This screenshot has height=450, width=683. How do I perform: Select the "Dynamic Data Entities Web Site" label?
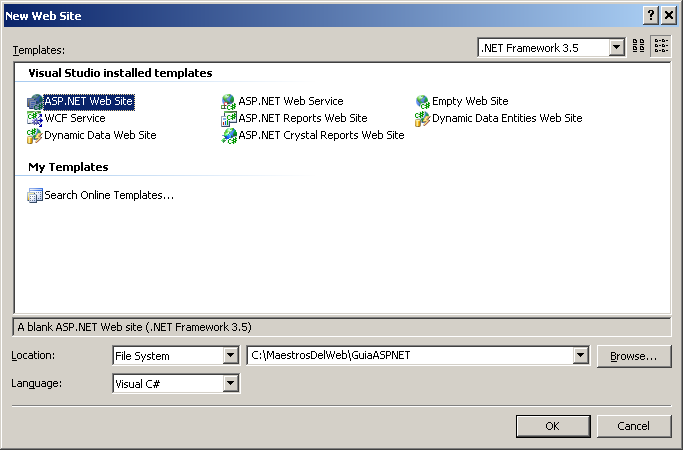[x=507, y=118]
